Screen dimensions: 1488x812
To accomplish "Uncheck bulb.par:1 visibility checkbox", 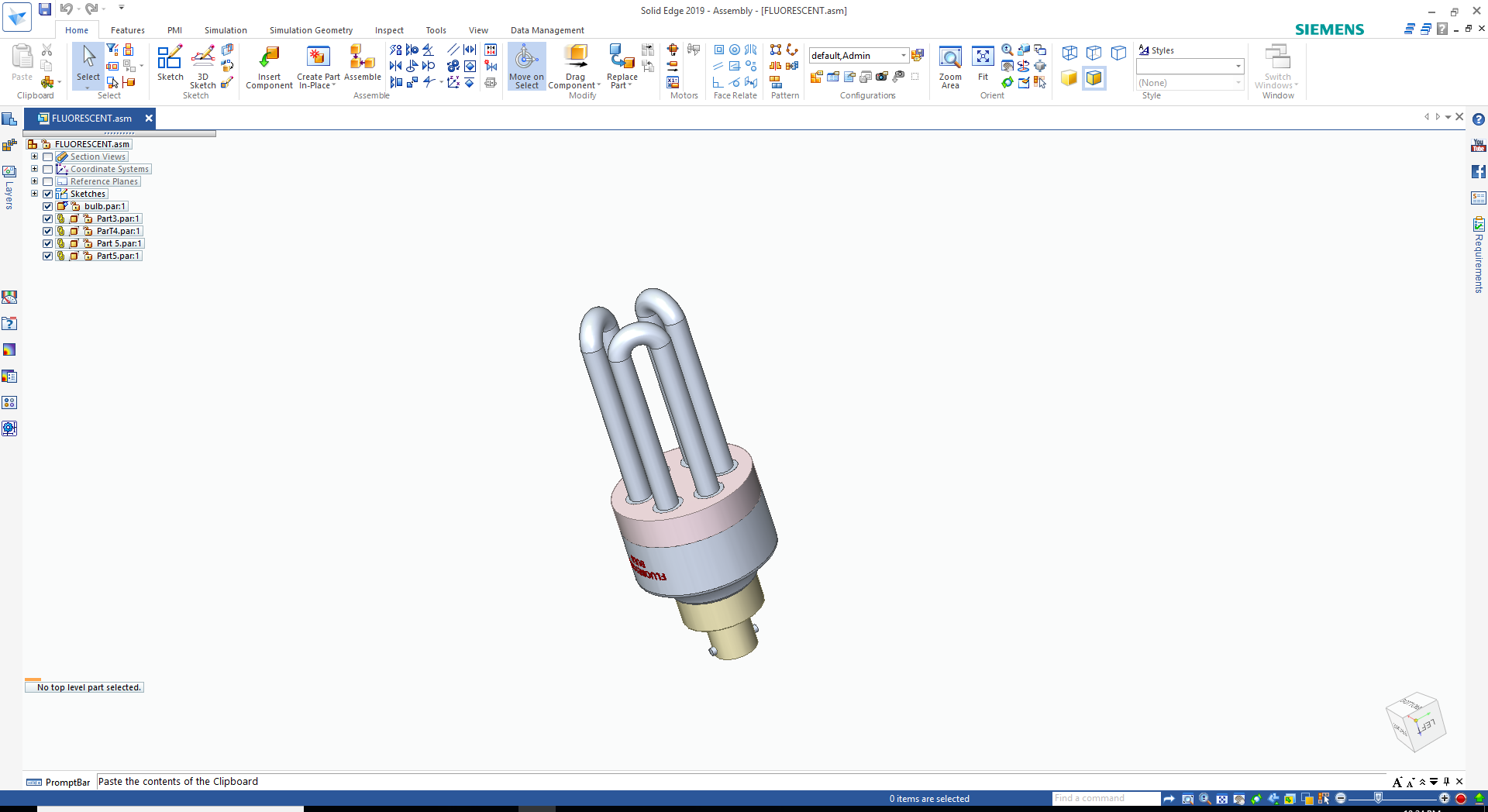I will [47, 206].
